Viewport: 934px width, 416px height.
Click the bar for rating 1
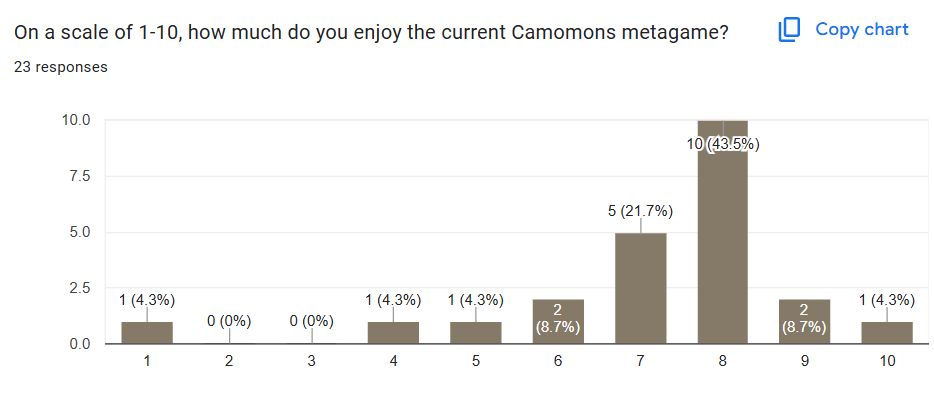pyautogui.click(x=147, y=333)
